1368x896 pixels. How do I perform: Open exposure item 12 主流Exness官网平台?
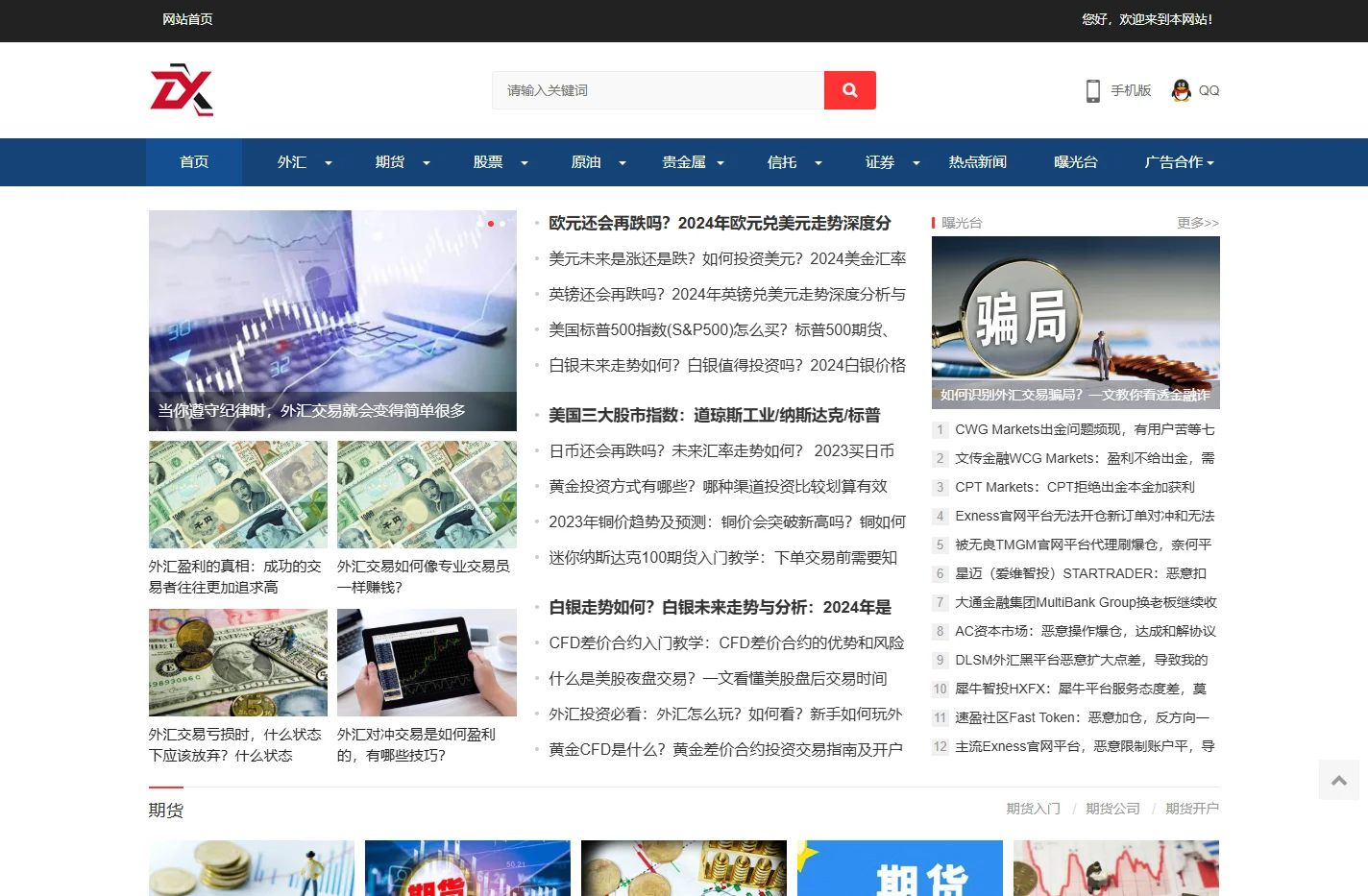point(1085,746)
